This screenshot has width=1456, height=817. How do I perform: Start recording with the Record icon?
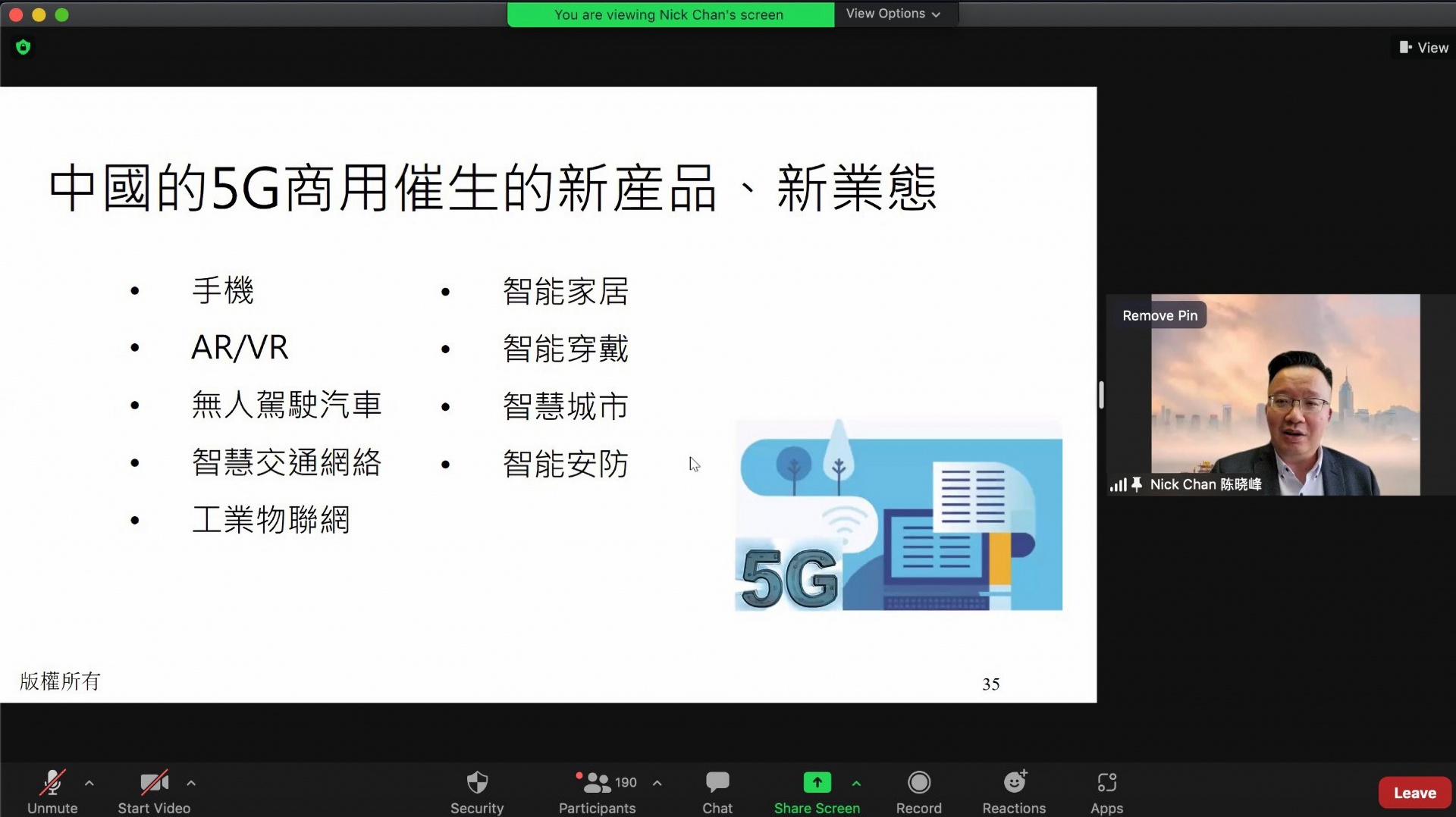[x=918, y=783]
